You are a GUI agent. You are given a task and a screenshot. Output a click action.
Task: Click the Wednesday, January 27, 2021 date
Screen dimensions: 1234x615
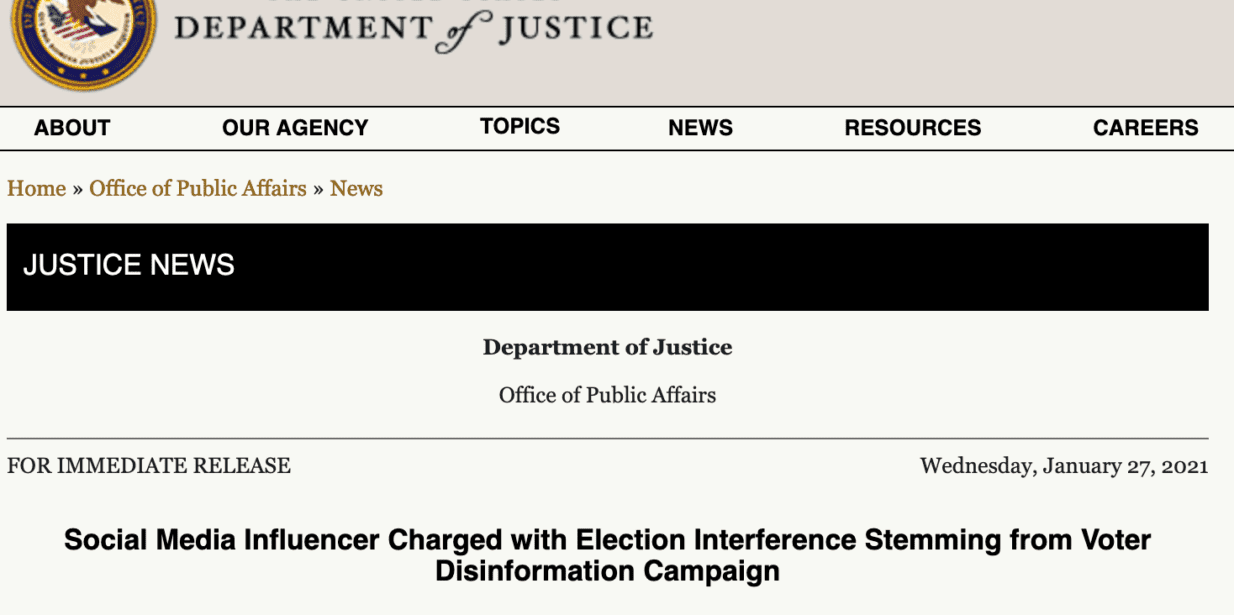click(1064, 466)
